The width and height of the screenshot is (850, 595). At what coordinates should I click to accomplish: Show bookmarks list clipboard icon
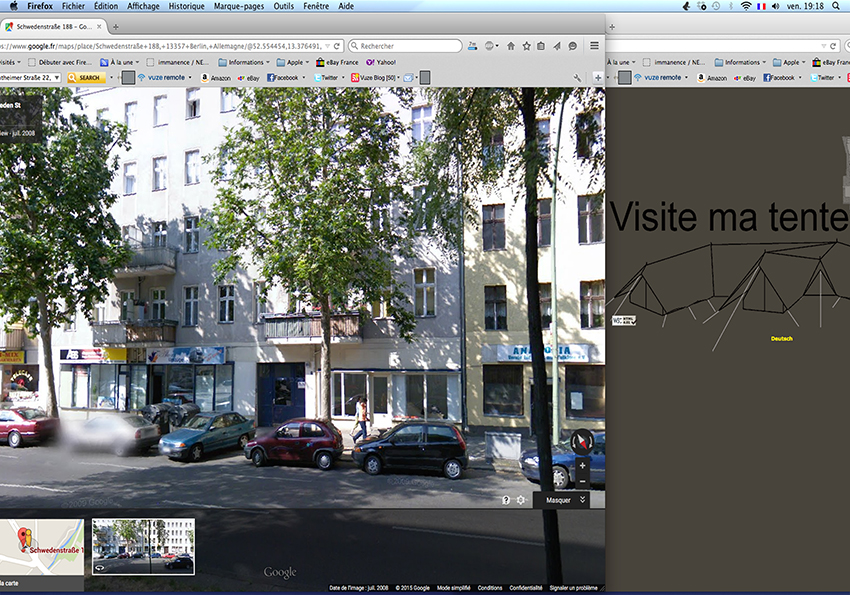(541, 46)
